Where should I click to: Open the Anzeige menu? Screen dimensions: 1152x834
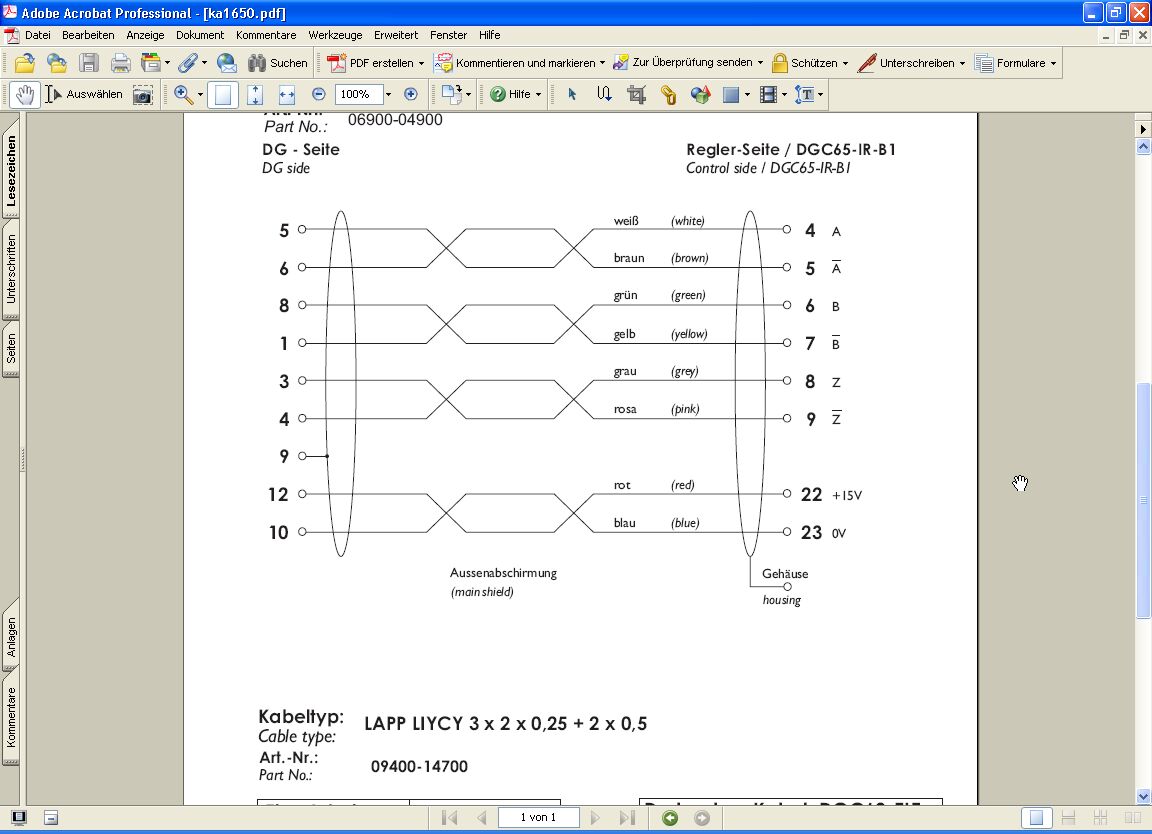(x=145, y=35)
